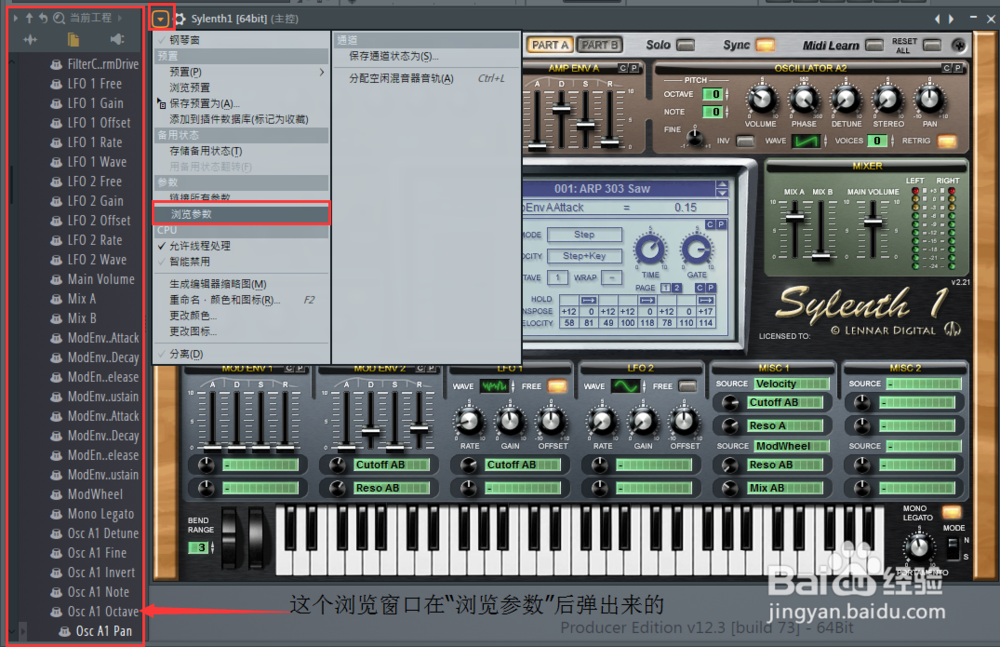Select Mono Legato parameter in browser

[x=92, y=514]
